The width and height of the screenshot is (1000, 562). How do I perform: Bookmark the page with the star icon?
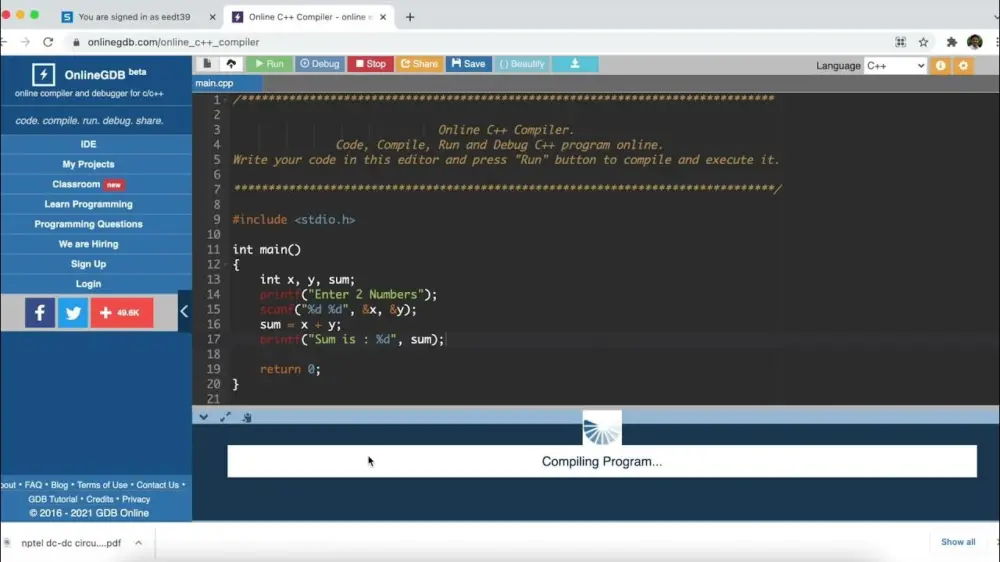click(923, 42)
